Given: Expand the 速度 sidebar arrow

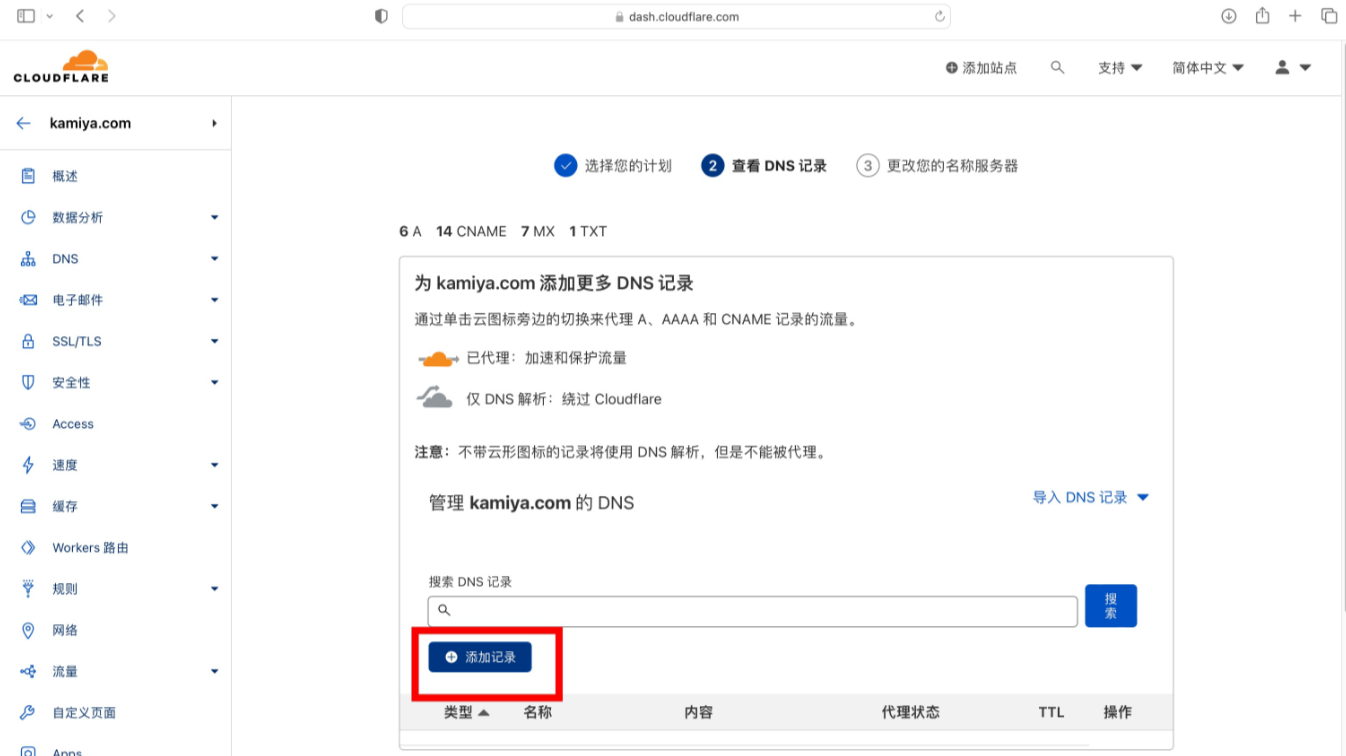Looking at the screenshot, I should pyautogui.click(x=214, y=465).
